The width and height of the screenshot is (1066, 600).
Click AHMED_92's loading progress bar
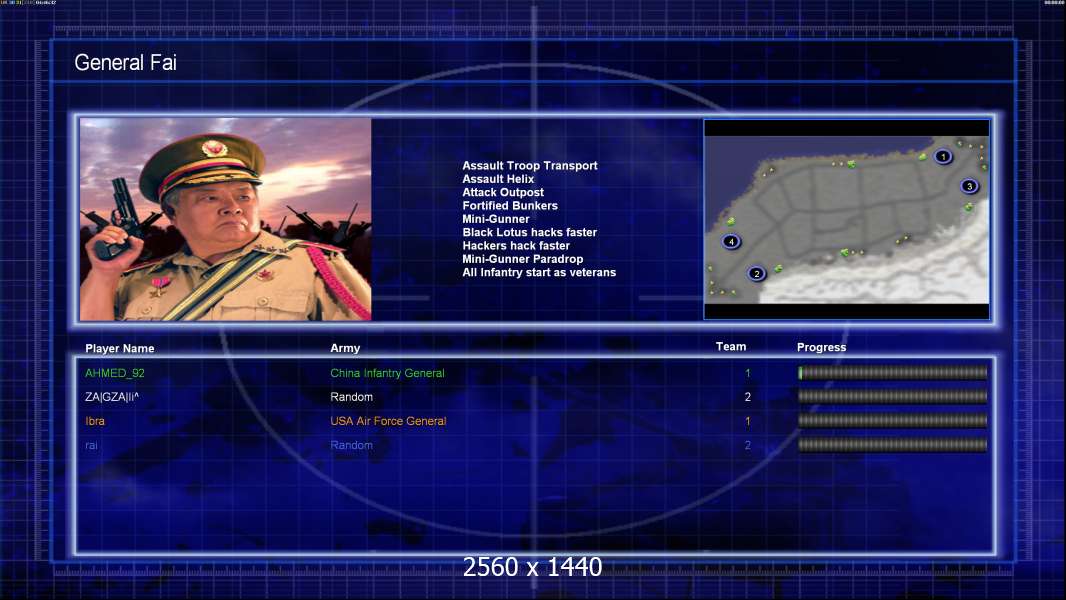pos(893,372)
